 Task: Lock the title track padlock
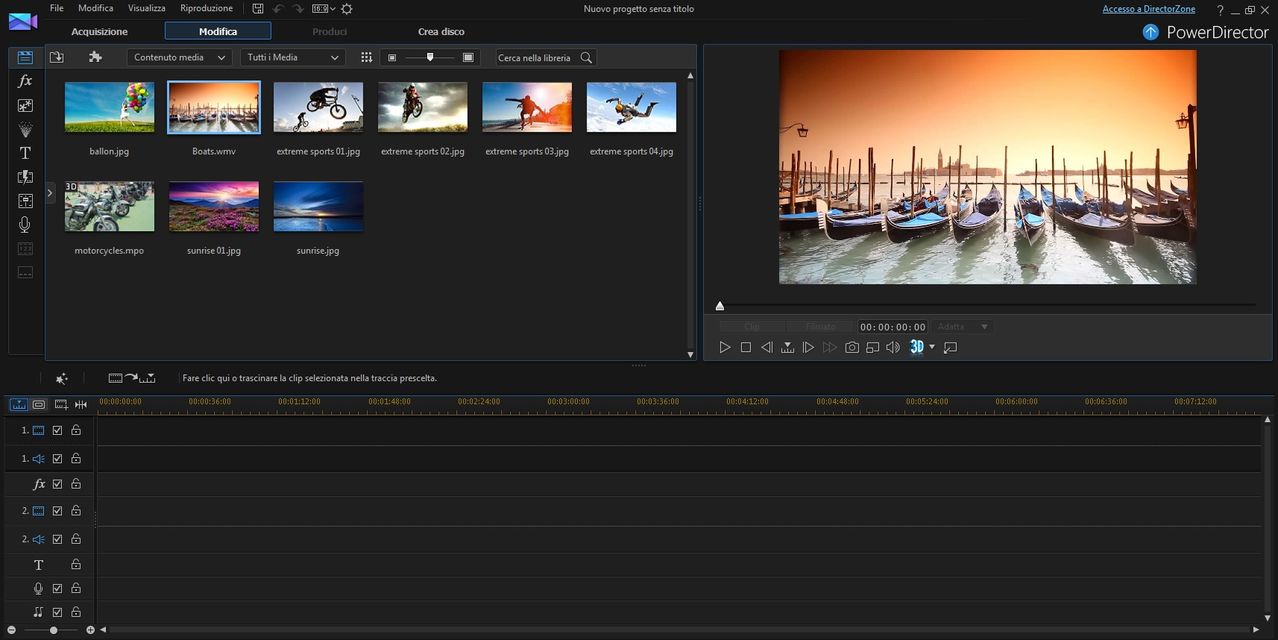[76, 564]
